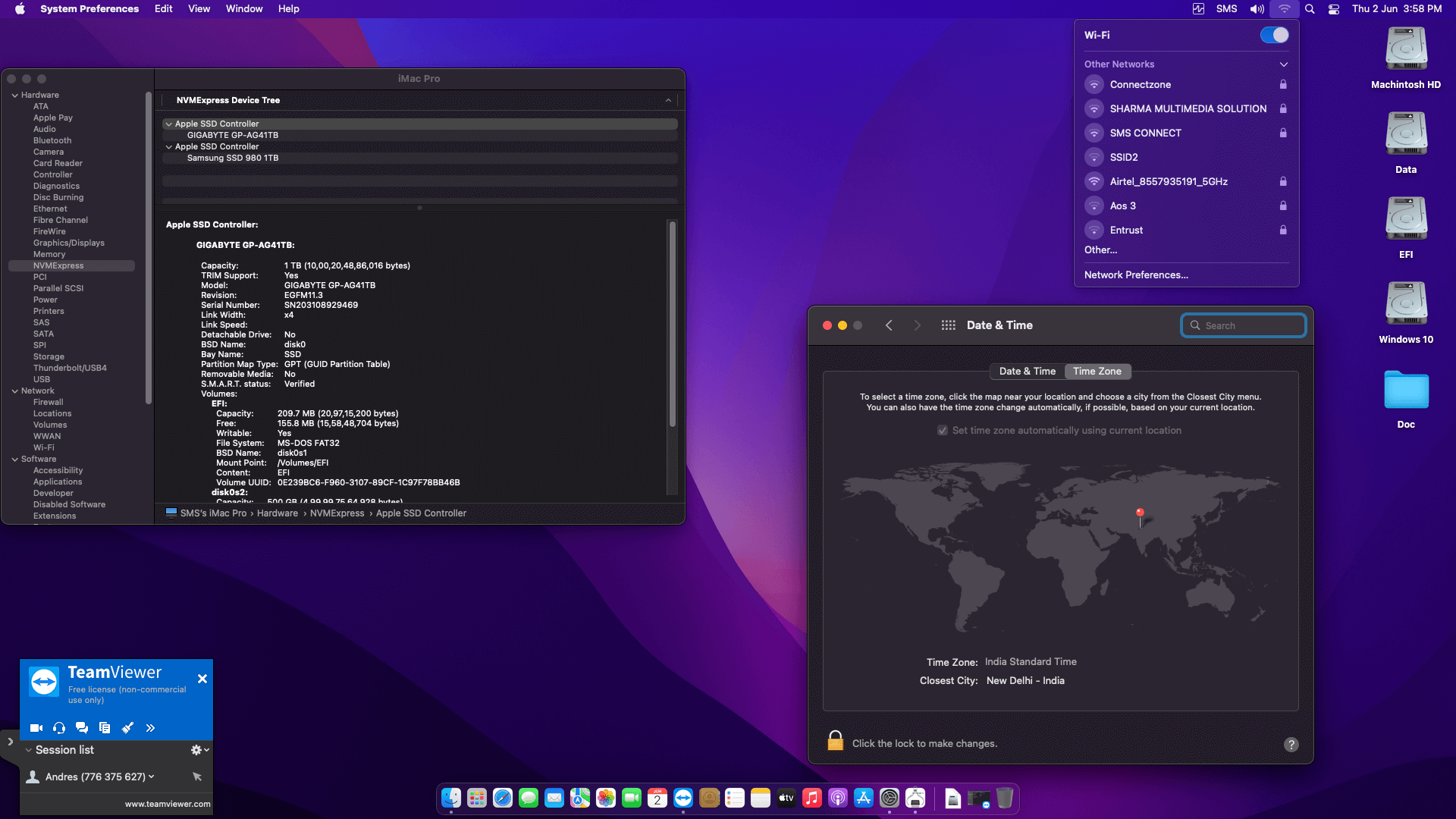
Task: Click the remote cursor arrow beside Andres
Action: [197, 777]
